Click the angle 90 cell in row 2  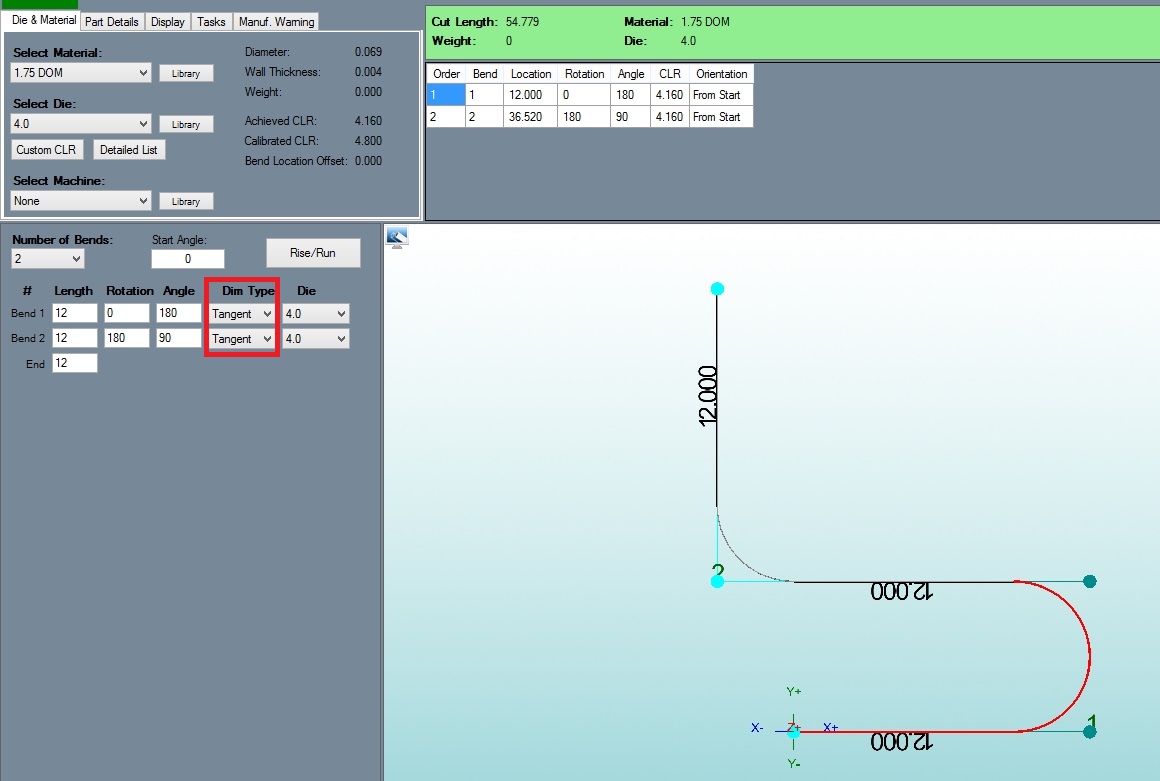(x=630, y=117)
